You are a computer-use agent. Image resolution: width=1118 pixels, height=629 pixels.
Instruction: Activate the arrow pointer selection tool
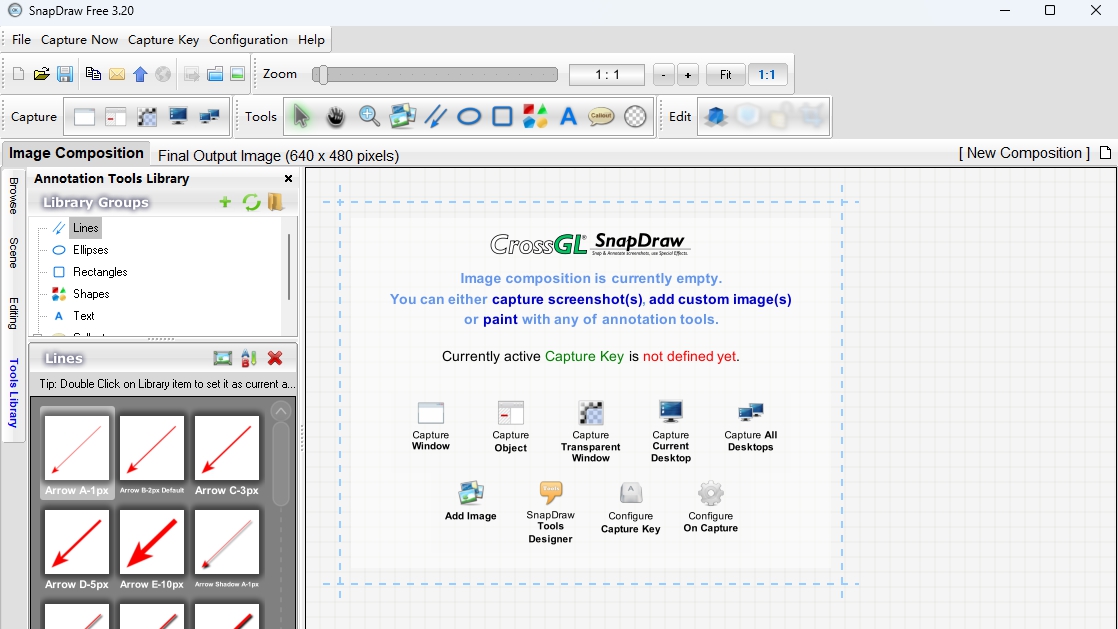301,117
